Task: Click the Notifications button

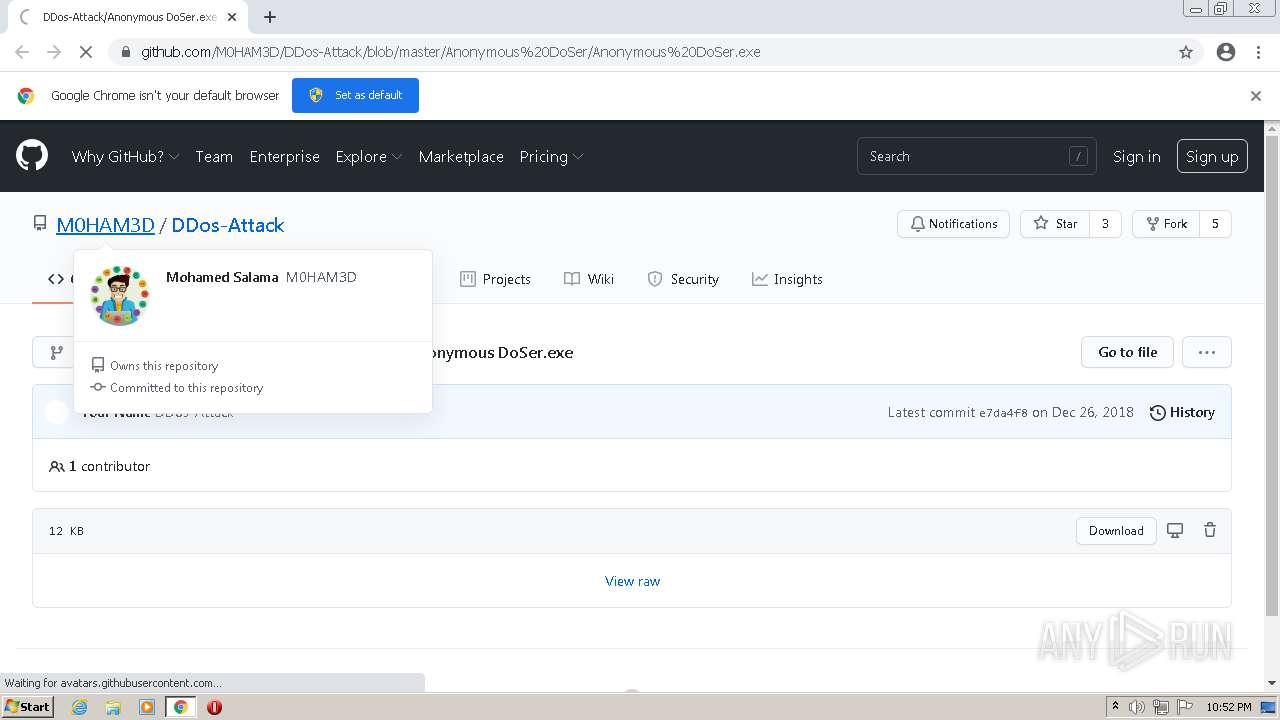Action: tap(954, 224)
